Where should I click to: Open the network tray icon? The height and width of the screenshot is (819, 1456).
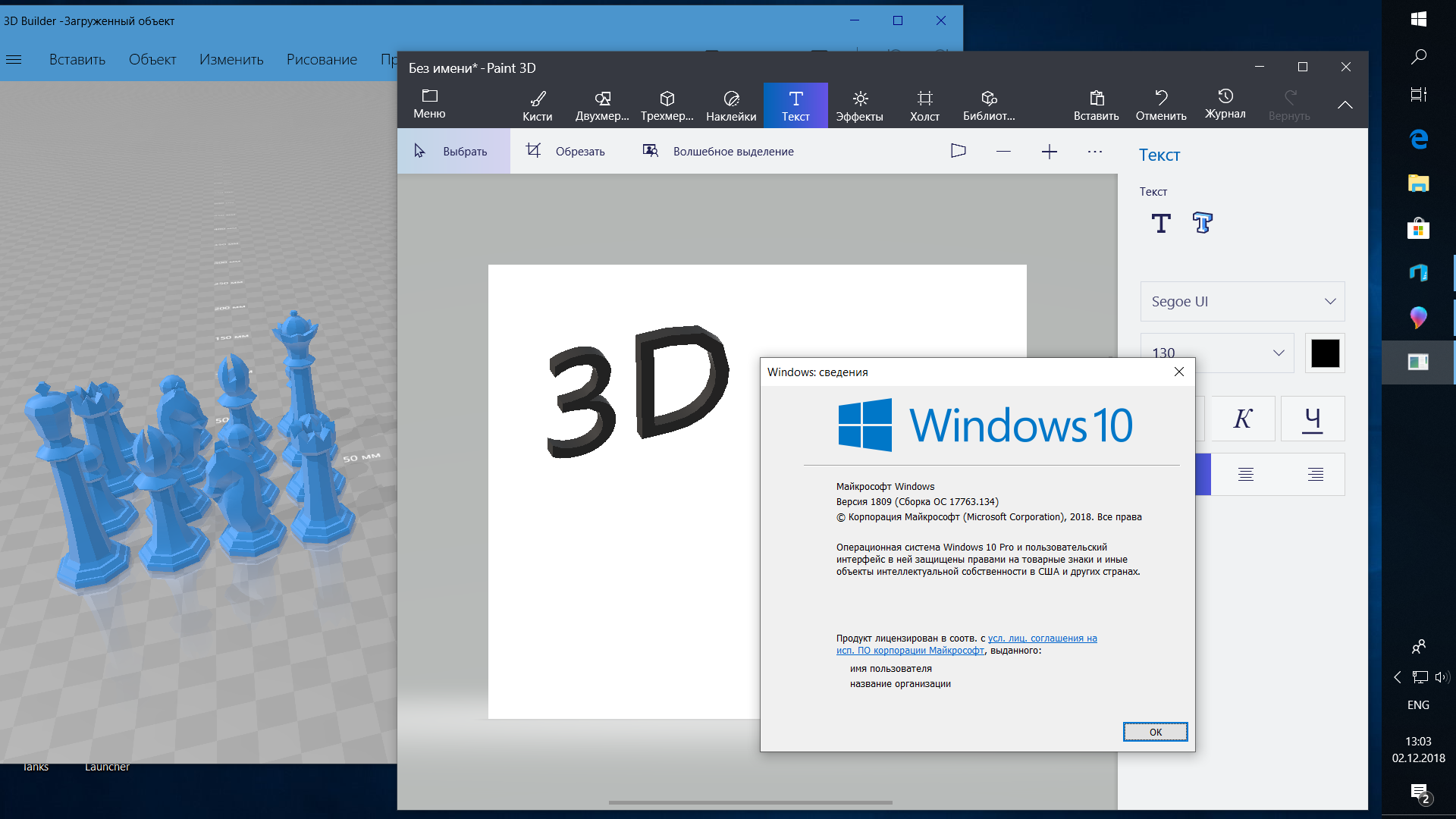point(1420,677)
